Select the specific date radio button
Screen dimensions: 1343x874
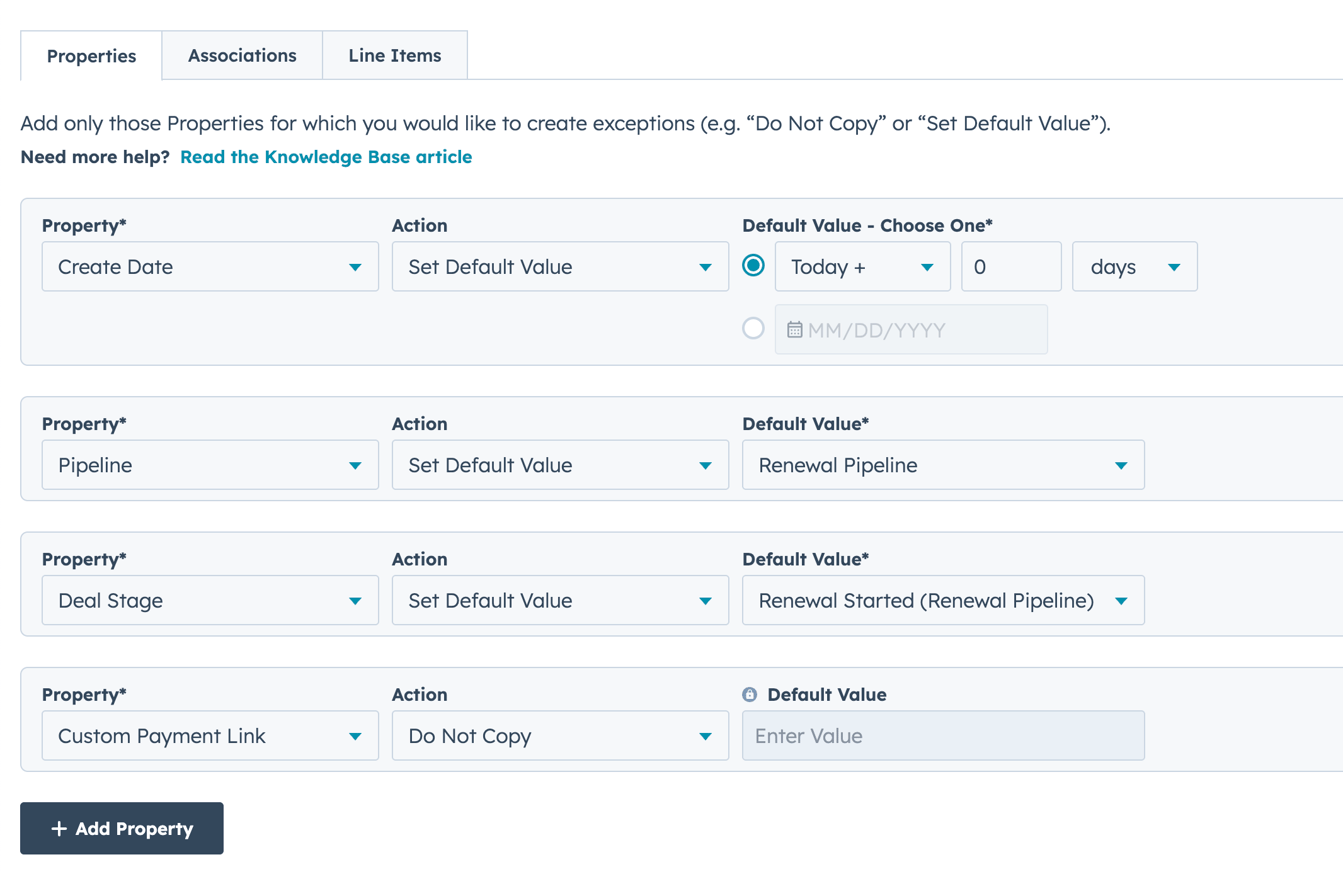754,329
